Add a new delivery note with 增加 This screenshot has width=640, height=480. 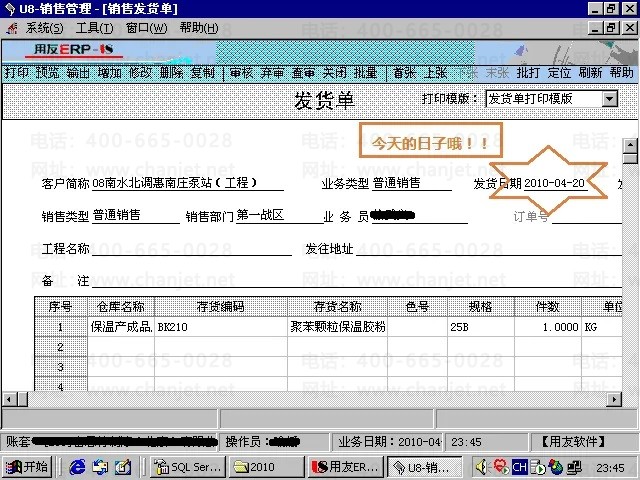point(109,73)
